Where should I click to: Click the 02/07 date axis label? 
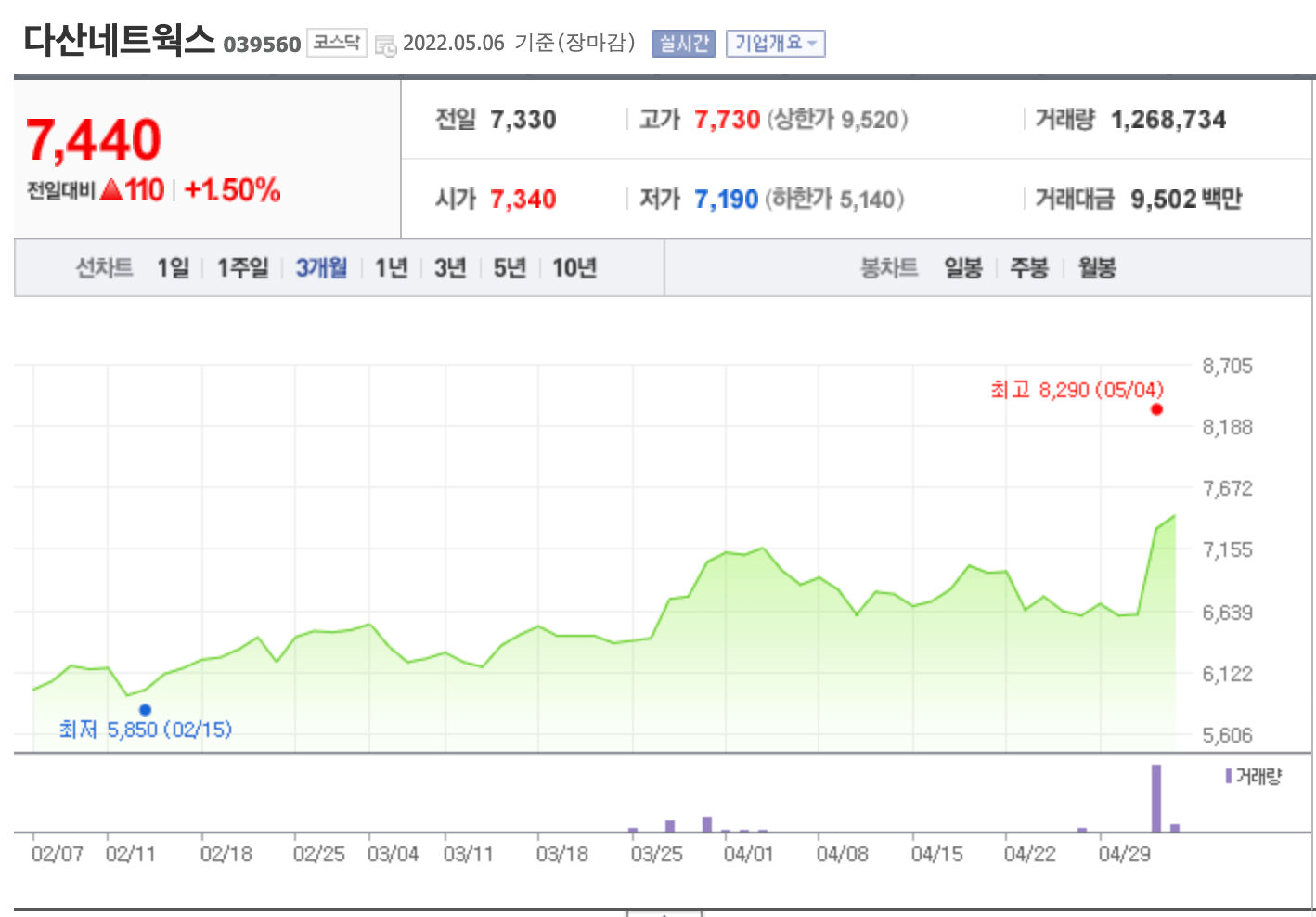pos(58,854)
